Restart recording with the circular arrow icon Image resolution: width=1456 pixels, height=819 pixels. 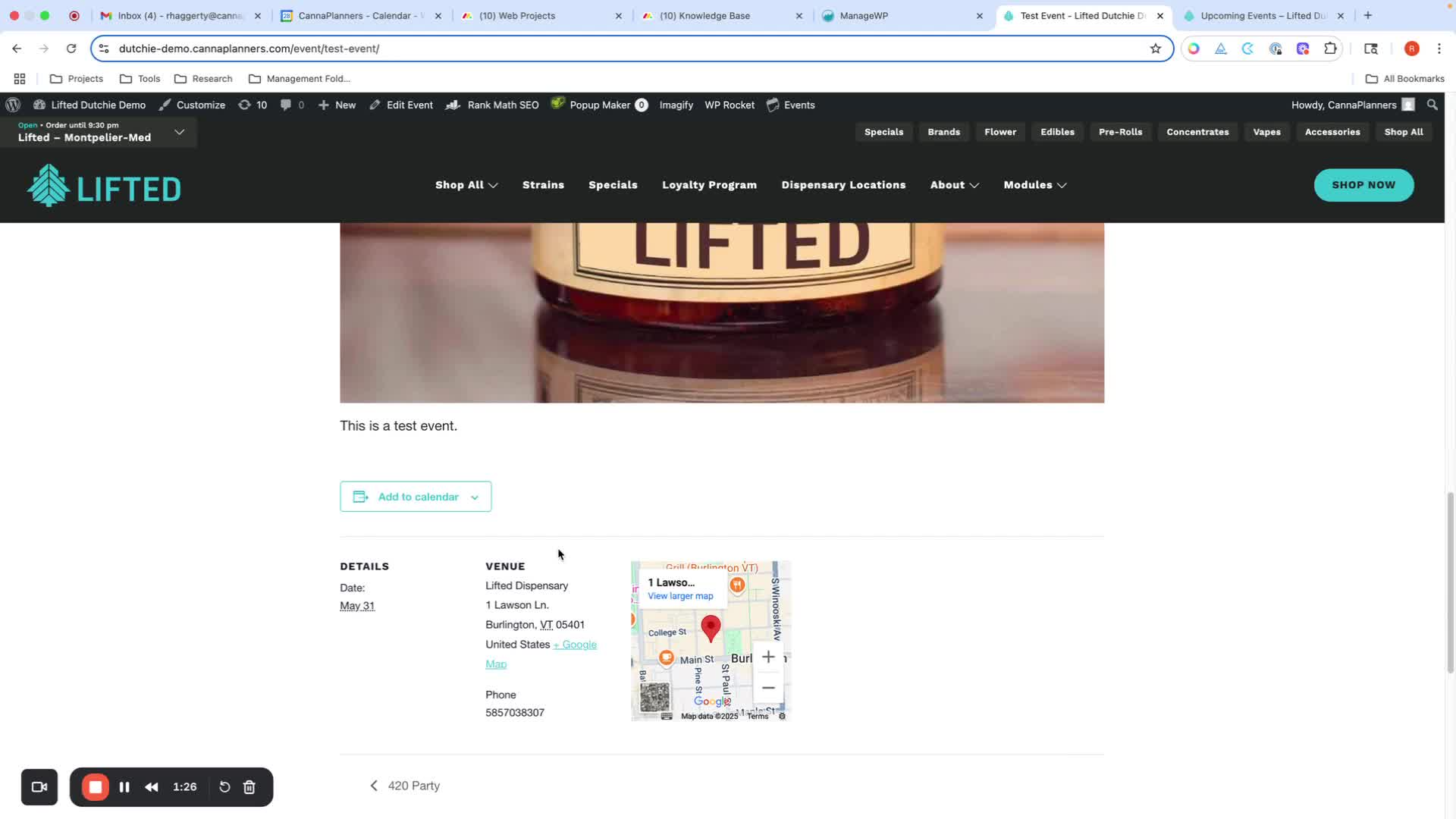pos(224,787)
